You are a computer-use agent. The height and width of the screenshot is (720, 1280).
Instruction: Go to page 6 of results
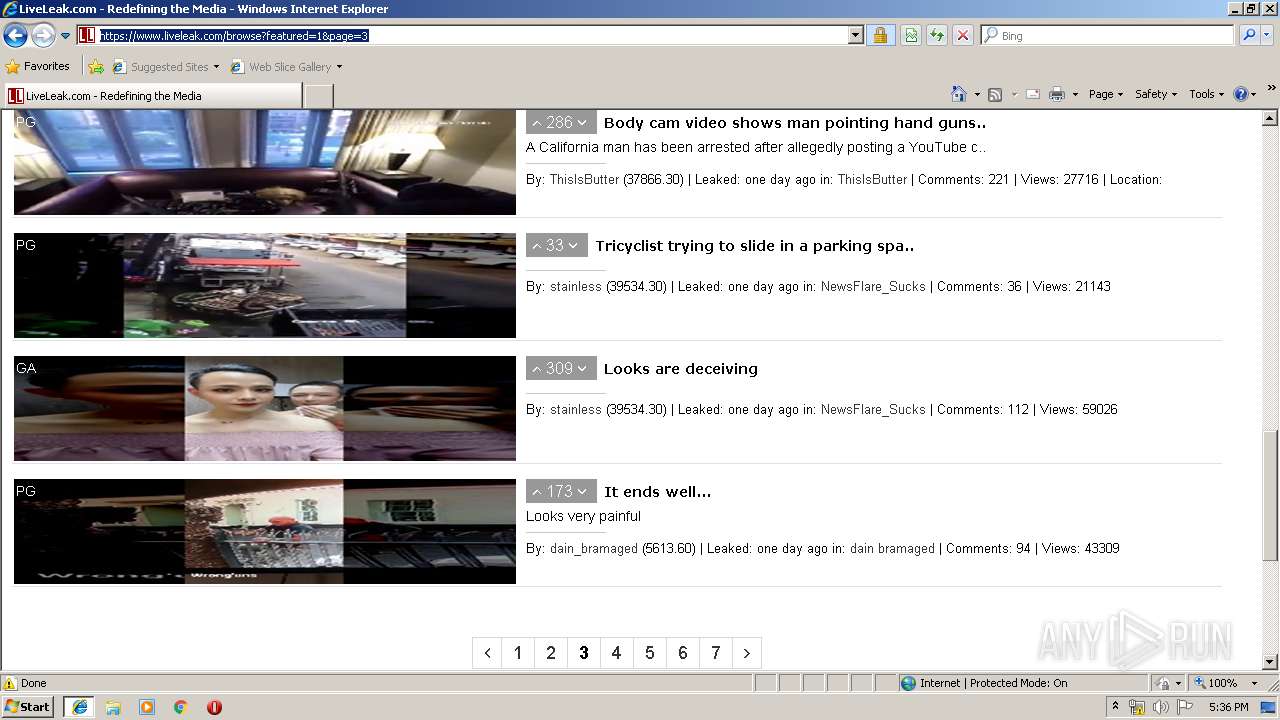683,653
